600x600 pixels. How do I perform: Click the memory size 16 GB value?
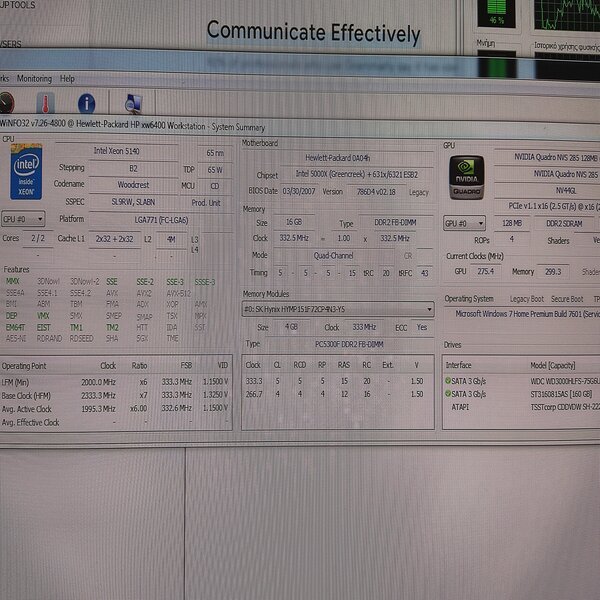click(294, 222)
